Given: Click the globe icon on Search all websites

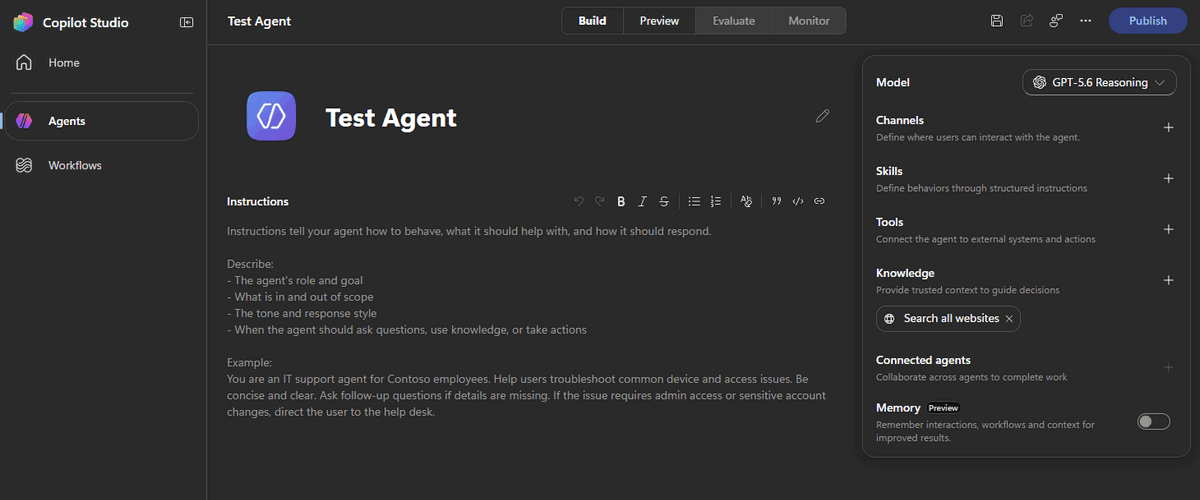Looking at the screenshot, I should [x=890, y=318].
